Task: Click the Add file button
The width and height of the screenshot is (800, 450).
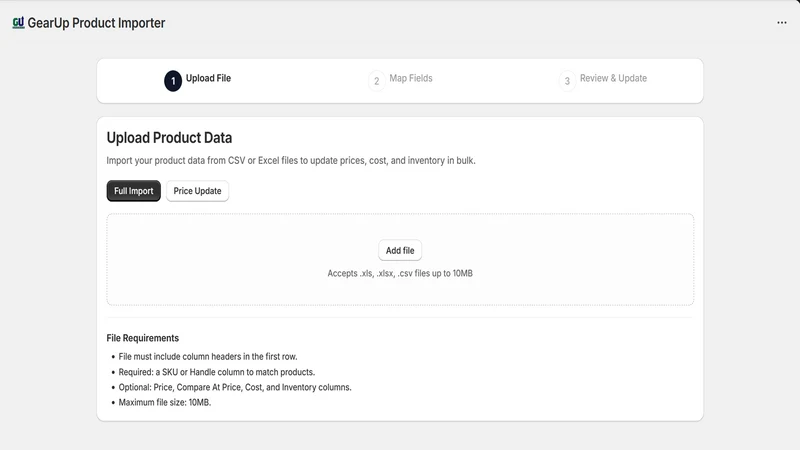Action: tap(400, 251)
